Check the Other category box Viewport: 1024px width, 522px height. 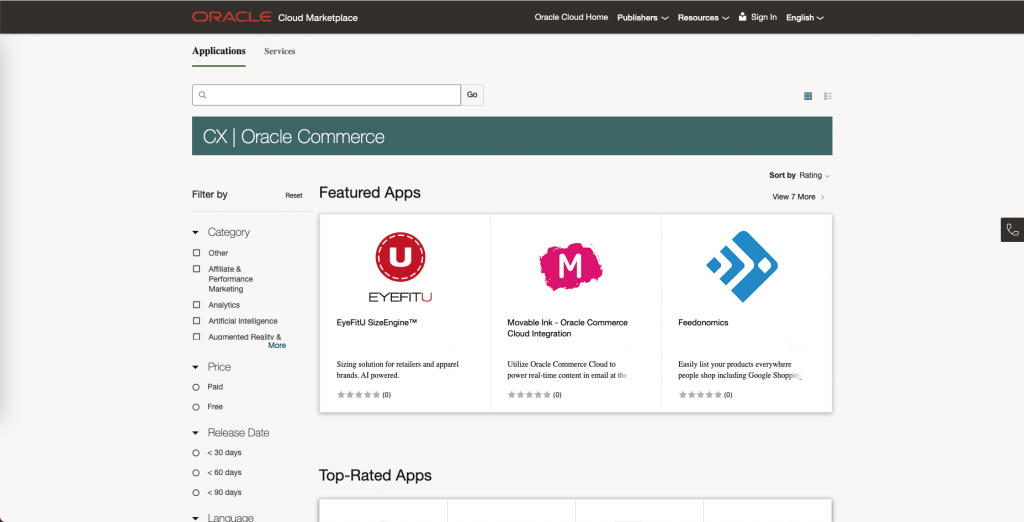click(x=197, y=253)
